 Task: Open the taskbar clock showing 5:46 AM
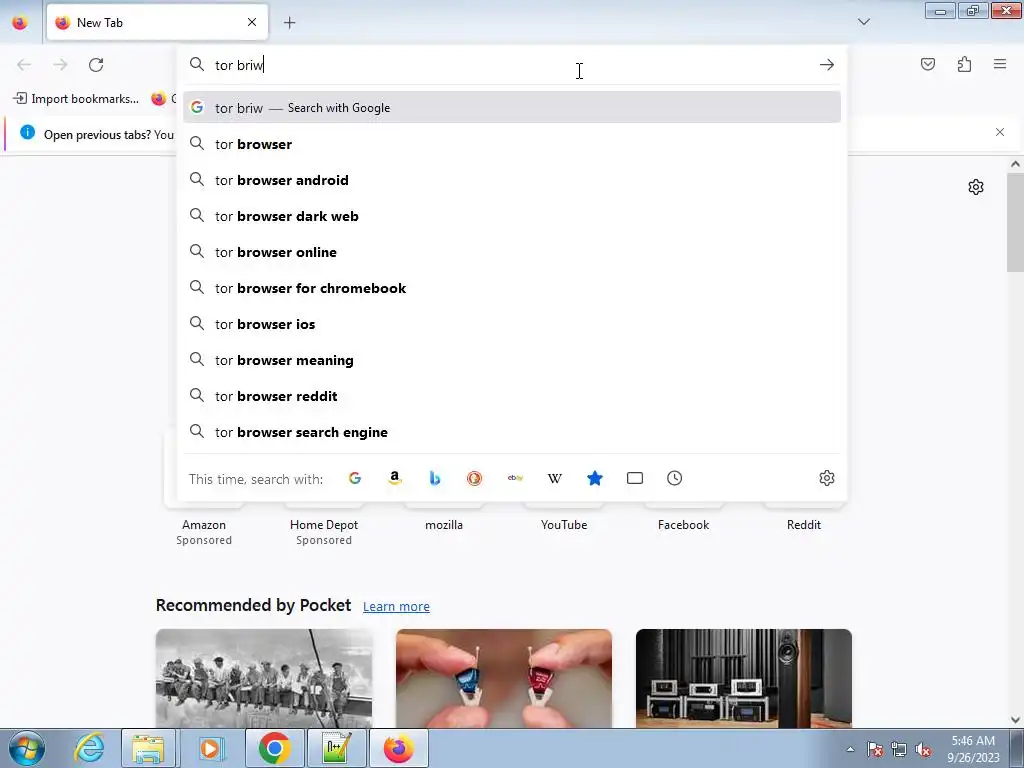tap(973, 749)
